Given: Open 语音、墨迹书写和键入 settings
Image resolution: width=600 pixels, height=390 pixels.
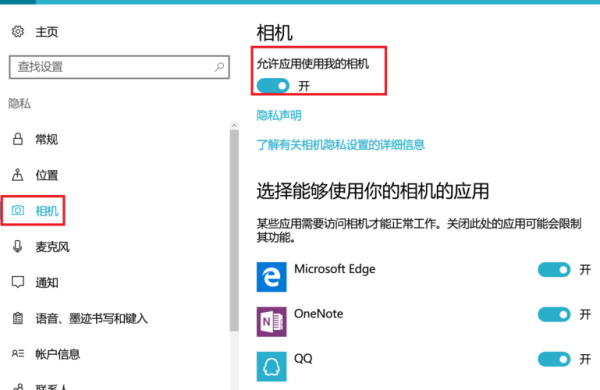Looking at the screenshot, I should [x=91, y=318].
